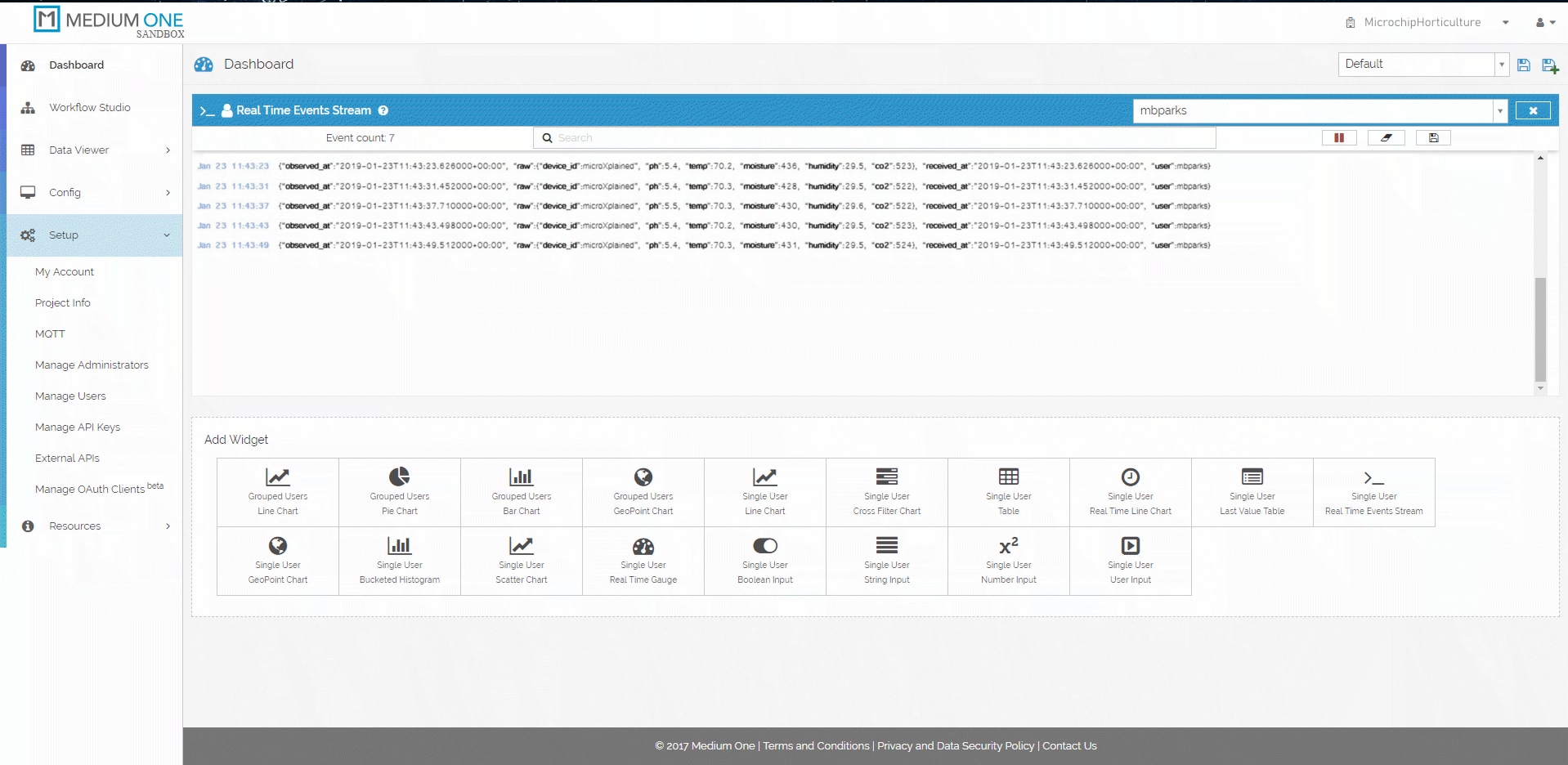
Task: Clear events with the eraser icon
Action: 1386,137
